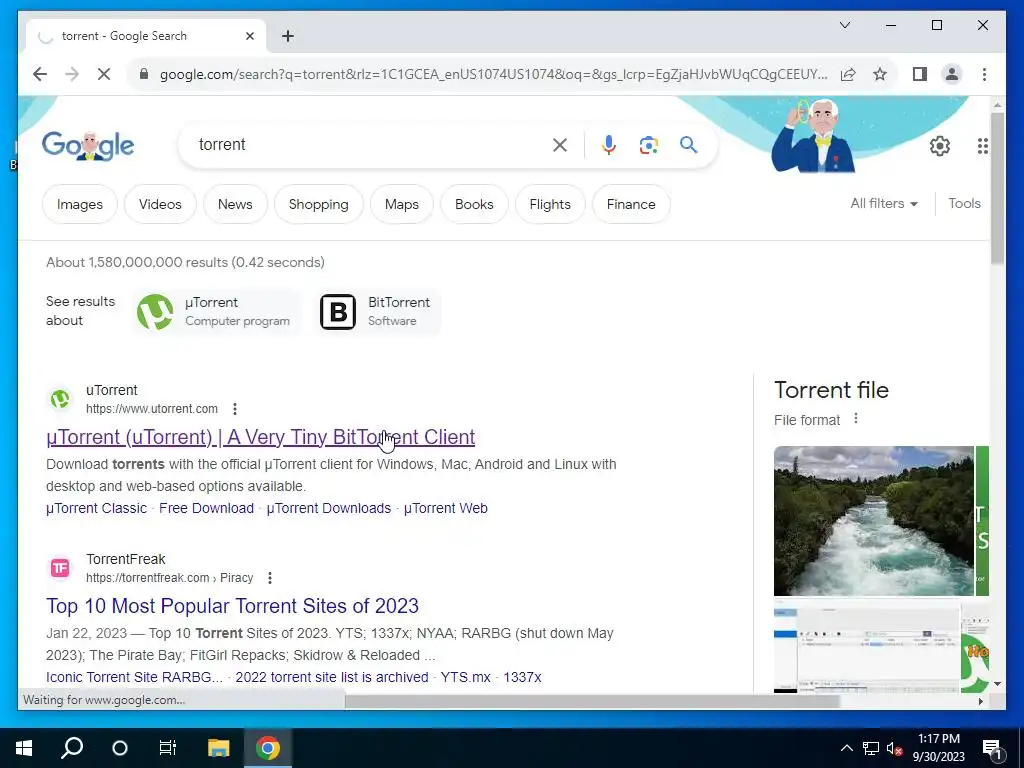Bookmark this page with the star icon
Image resolution: width=1024 pixels, height=768 pixels.
pyautogui.click(x=880, y=74)
